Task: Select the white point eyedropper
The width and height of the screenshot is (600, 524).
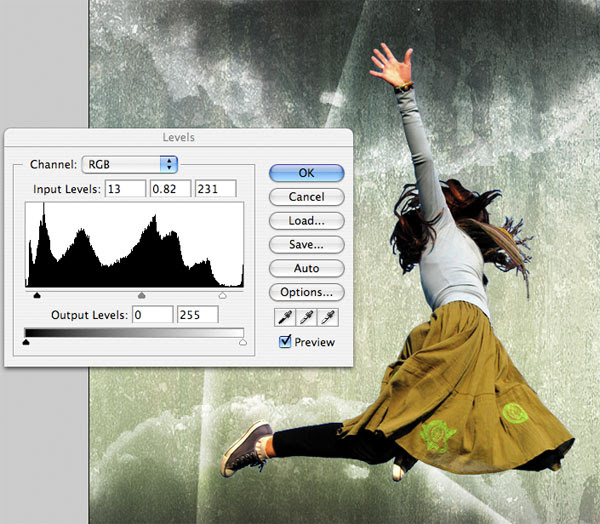Action: click(328, 317)
